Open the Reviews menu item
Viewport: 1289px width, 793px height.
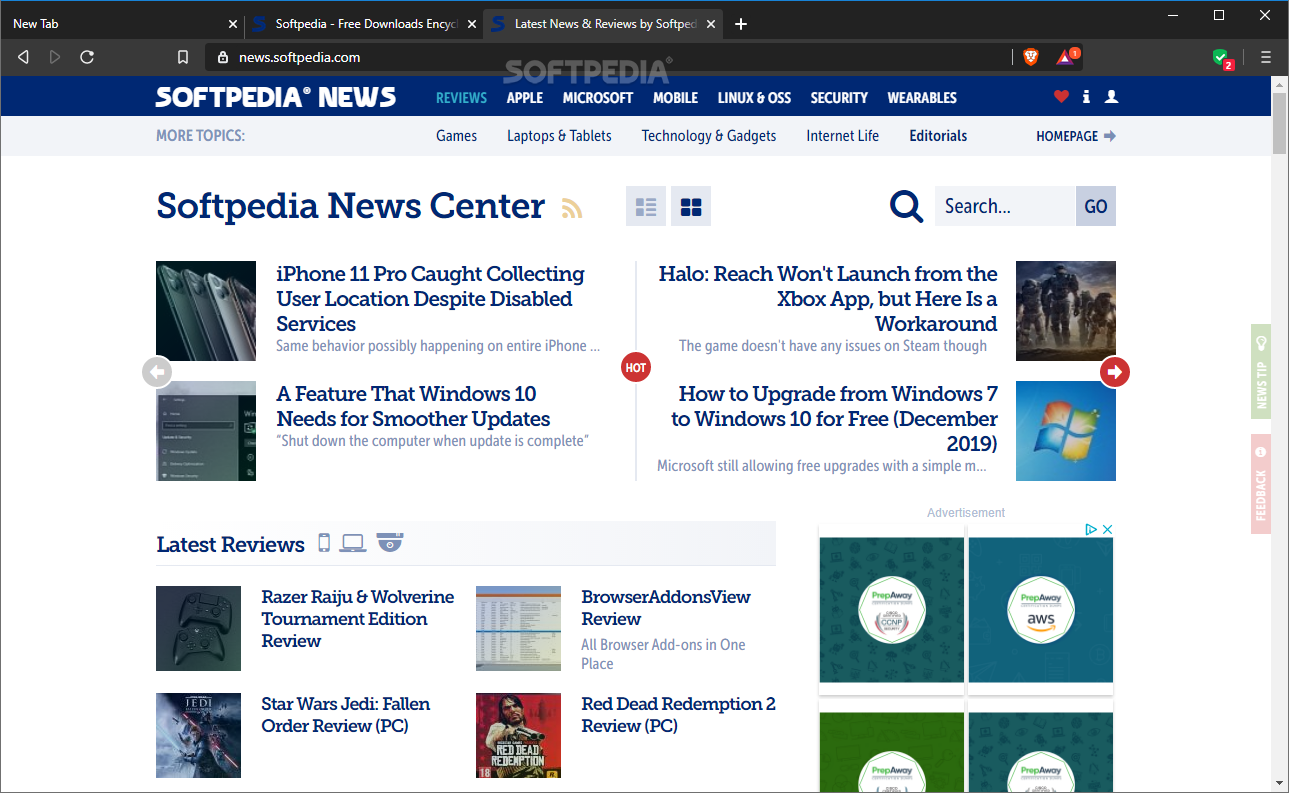[461, 98]
